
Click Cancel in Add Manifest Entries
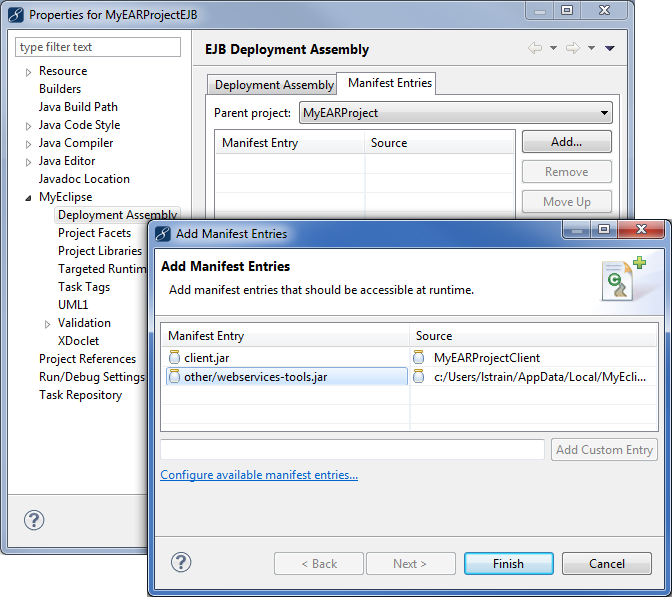point(607,564)
